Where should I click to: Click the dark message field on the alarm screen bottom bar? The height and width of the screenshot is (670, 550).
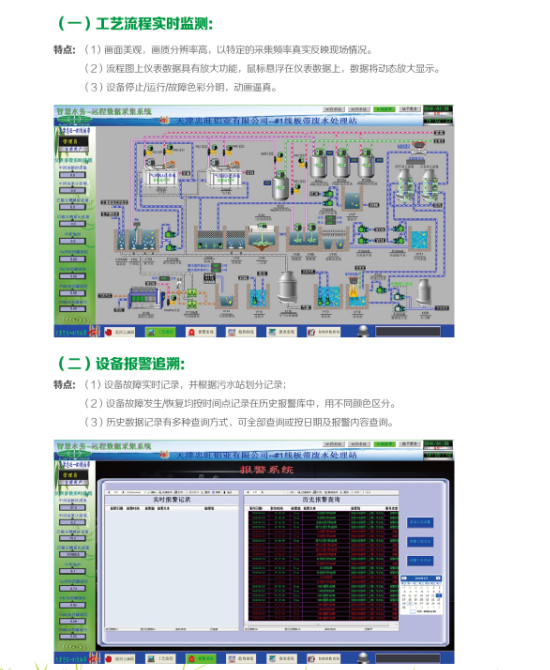pyautogui.click(x=408, y=658)
